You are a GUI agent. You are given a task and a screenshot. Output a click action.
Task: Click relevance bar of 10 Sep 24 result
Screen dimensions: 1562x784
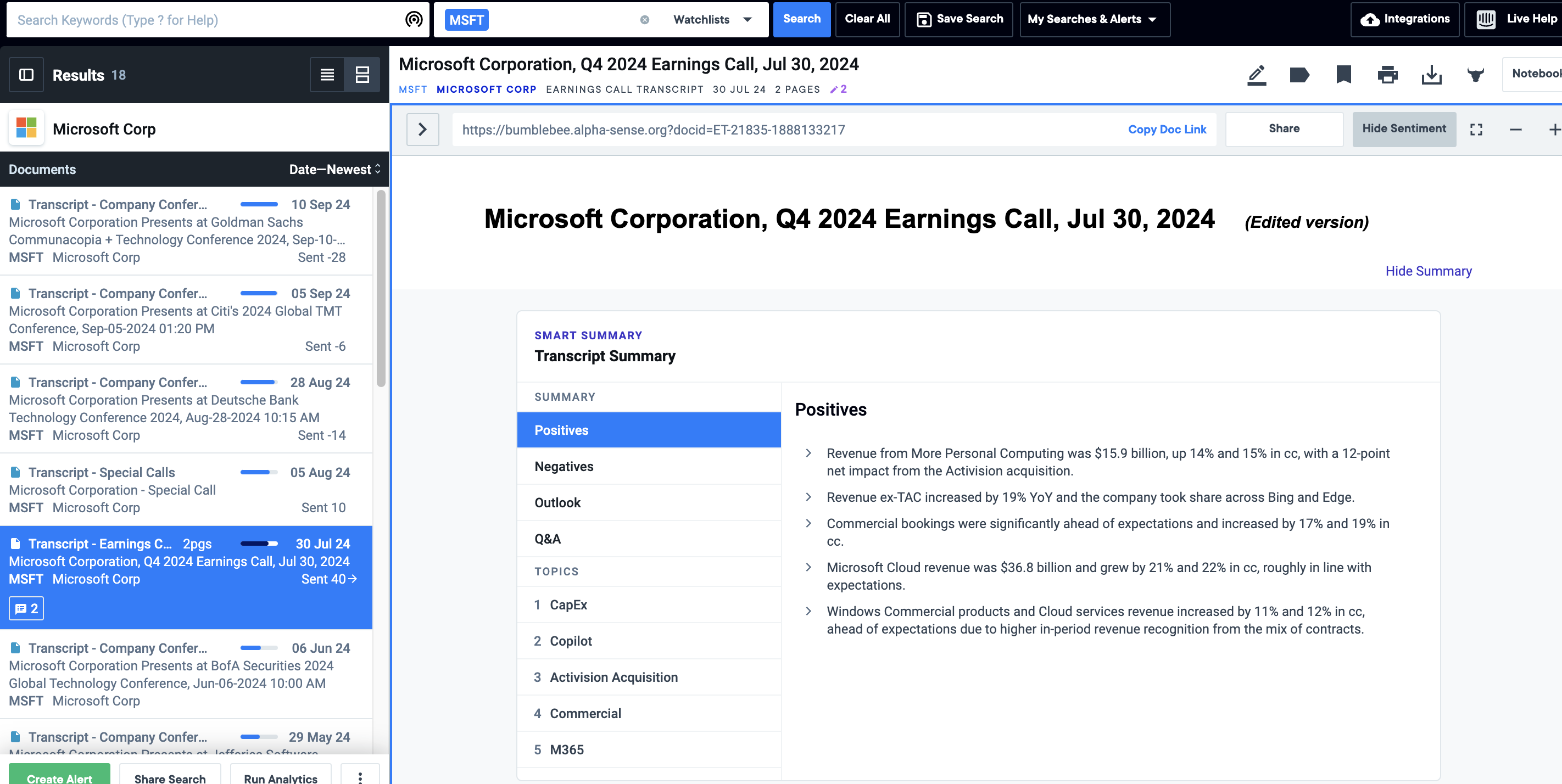[x=259, y=204]
